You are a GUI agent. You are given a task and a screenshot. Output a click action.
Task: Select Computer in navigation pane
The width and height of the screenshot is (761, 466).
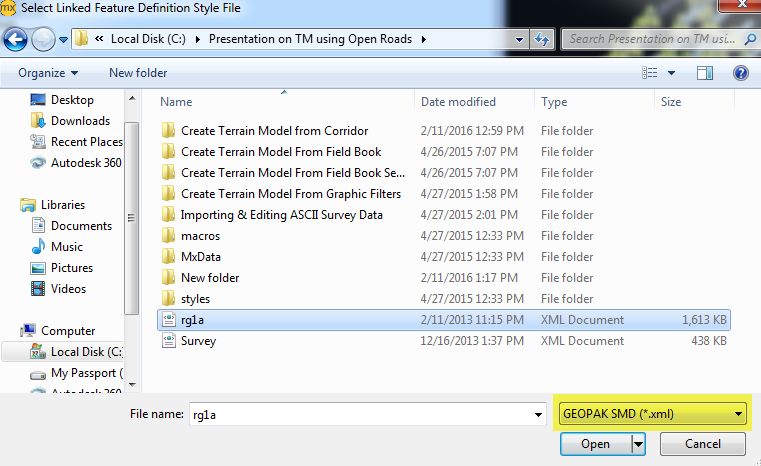click(68, 331)
